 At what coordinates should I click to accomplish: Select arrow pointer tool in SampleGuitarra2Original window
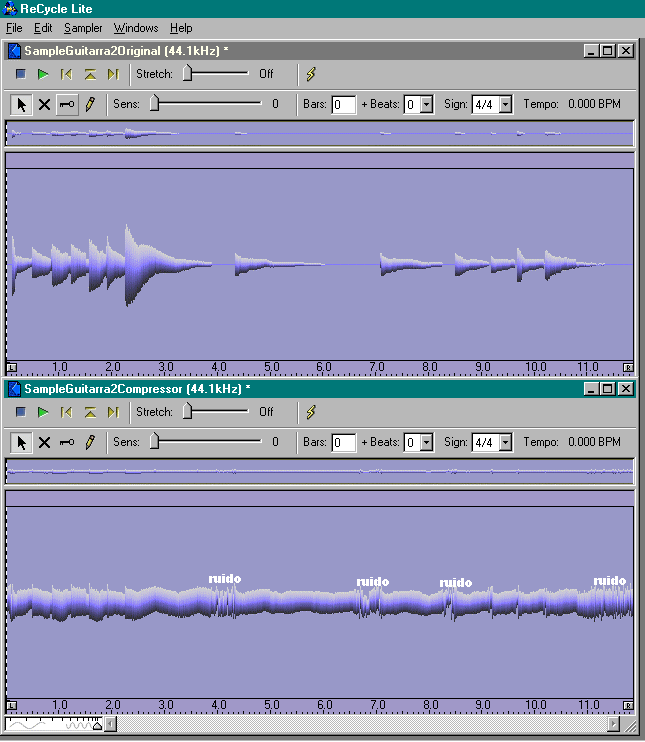[x=21, y=105]
